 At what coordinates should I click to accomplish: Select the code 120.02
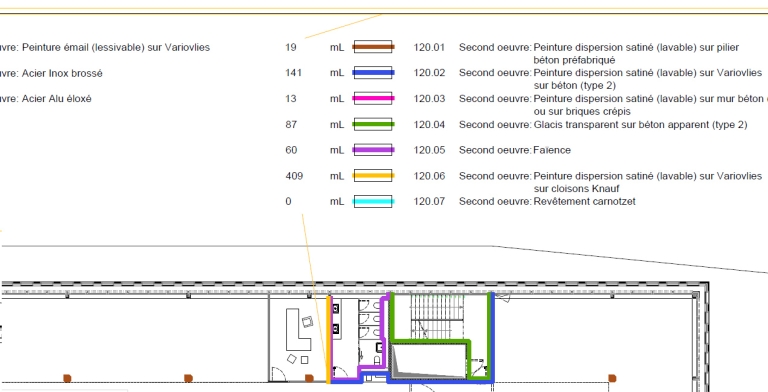pos(429,73)
